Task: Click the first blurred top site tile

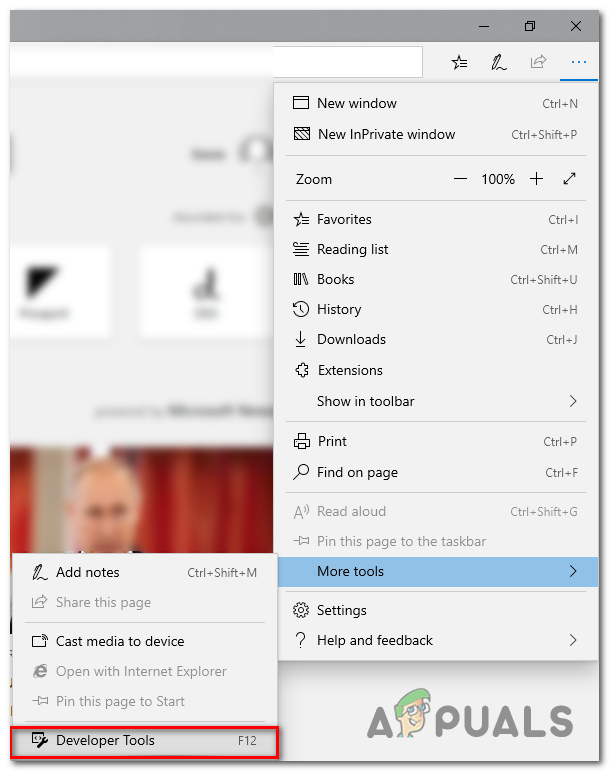Action: point(60,291)
